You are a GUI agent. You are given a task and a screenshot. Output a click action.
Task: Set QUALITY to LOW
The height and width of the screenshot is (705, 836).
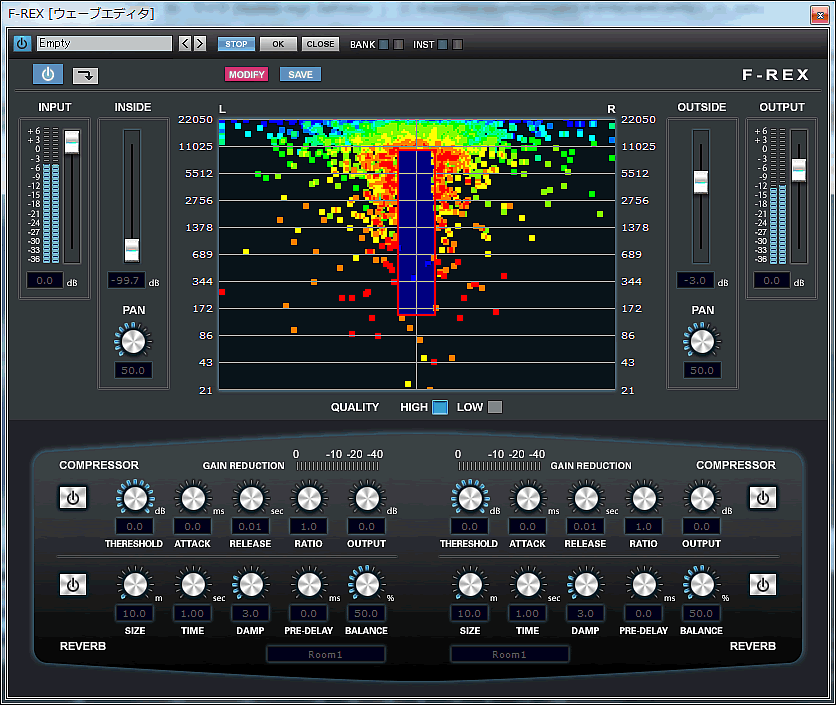point(494,408)
